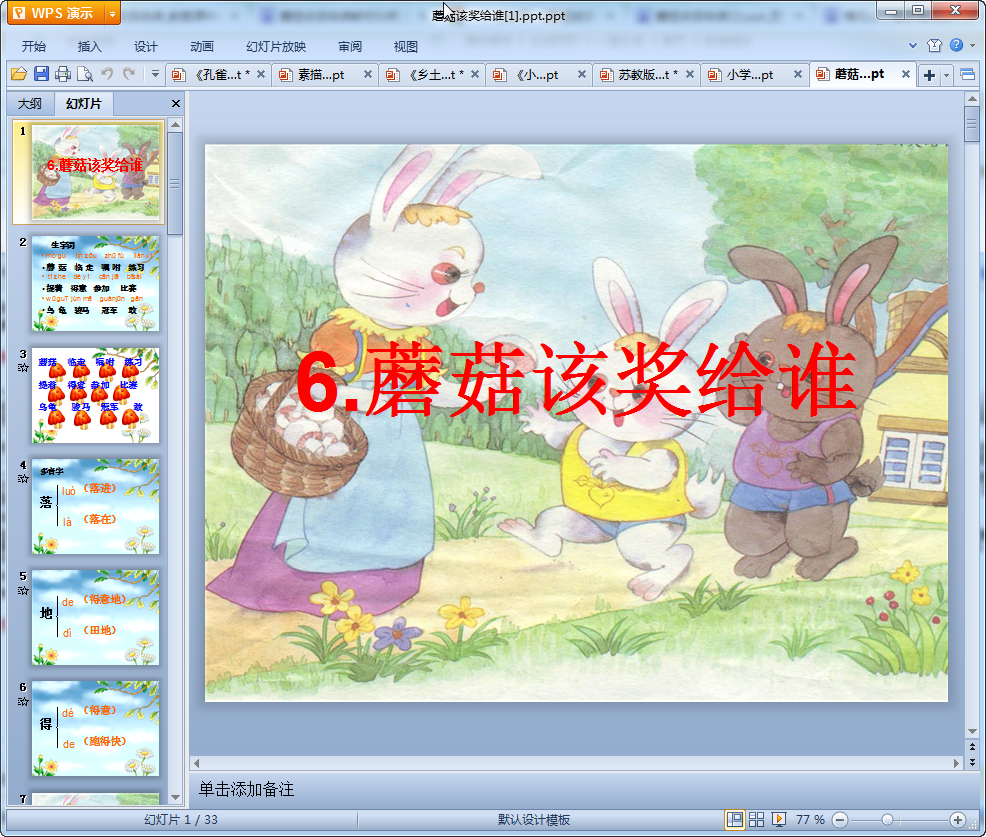Viewport: 986px width, 837px height.
Task: Close the 素描...pt document tab
Action: tap(368, 74)
